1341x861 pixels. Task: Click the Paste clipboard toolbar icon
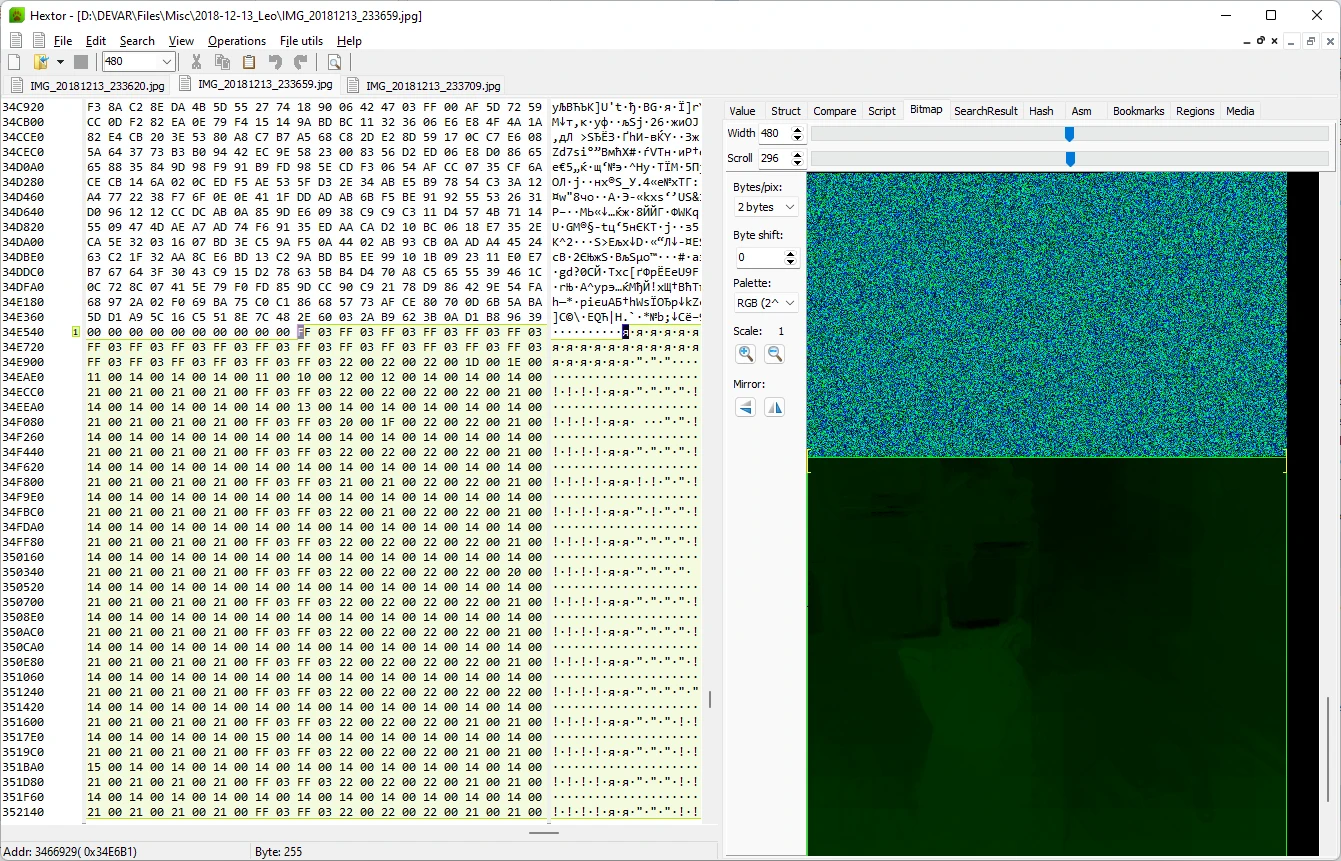tap(249, 62)
